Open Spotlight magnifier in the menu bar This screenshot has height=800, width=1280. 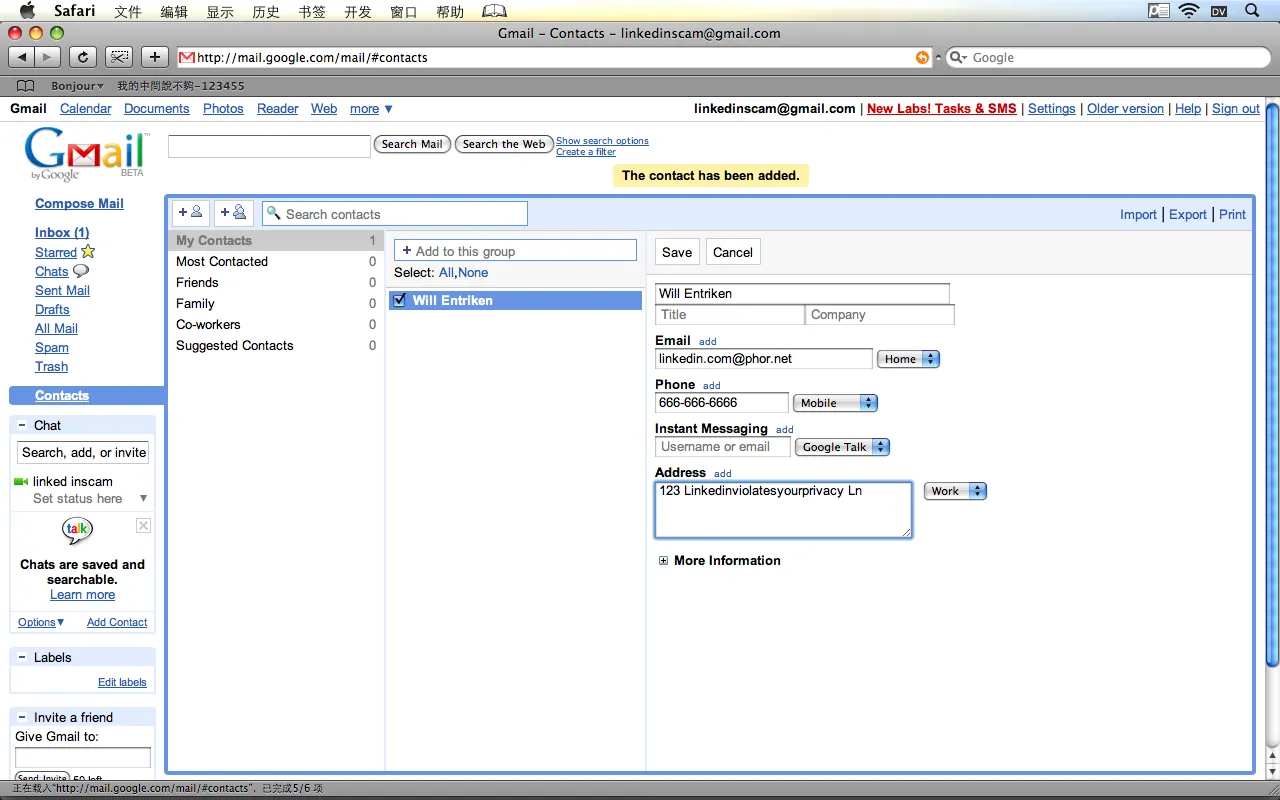point(1252,11)
